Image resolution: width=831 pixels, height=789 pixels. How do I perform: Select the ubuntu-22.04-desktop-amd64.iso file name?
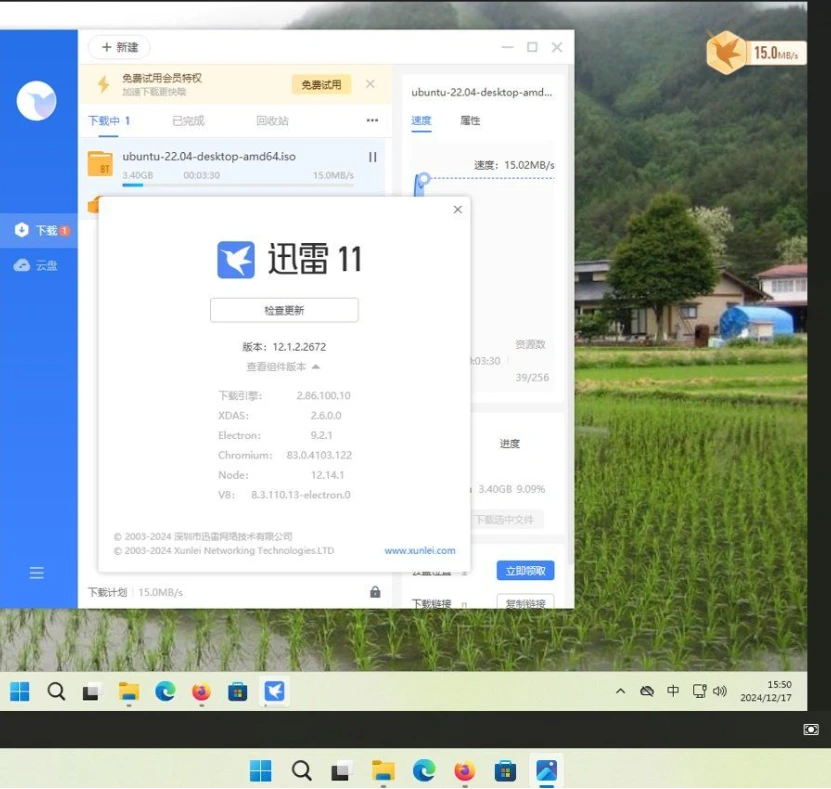point(209,156)
